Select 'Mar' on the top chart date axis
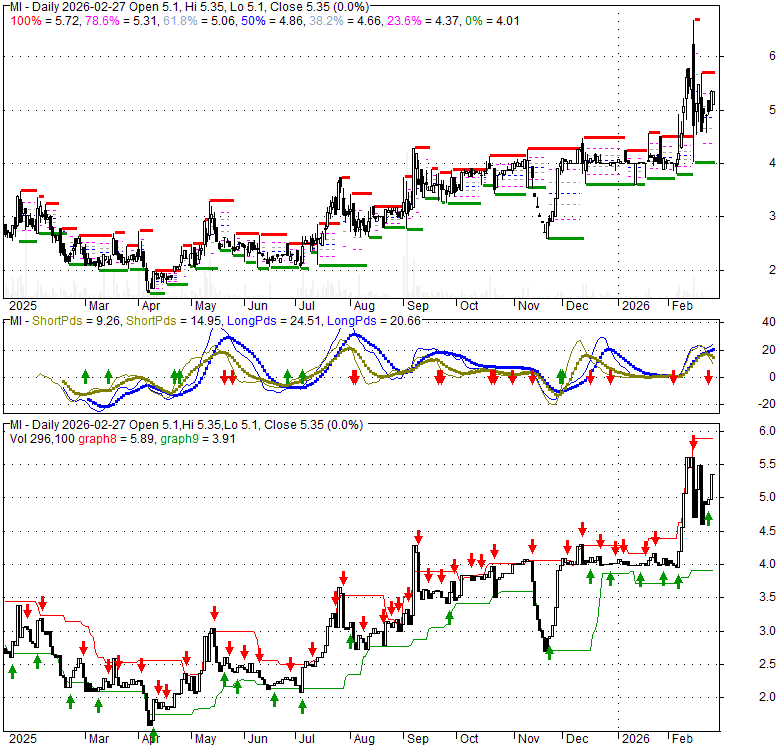 point(98,306)
